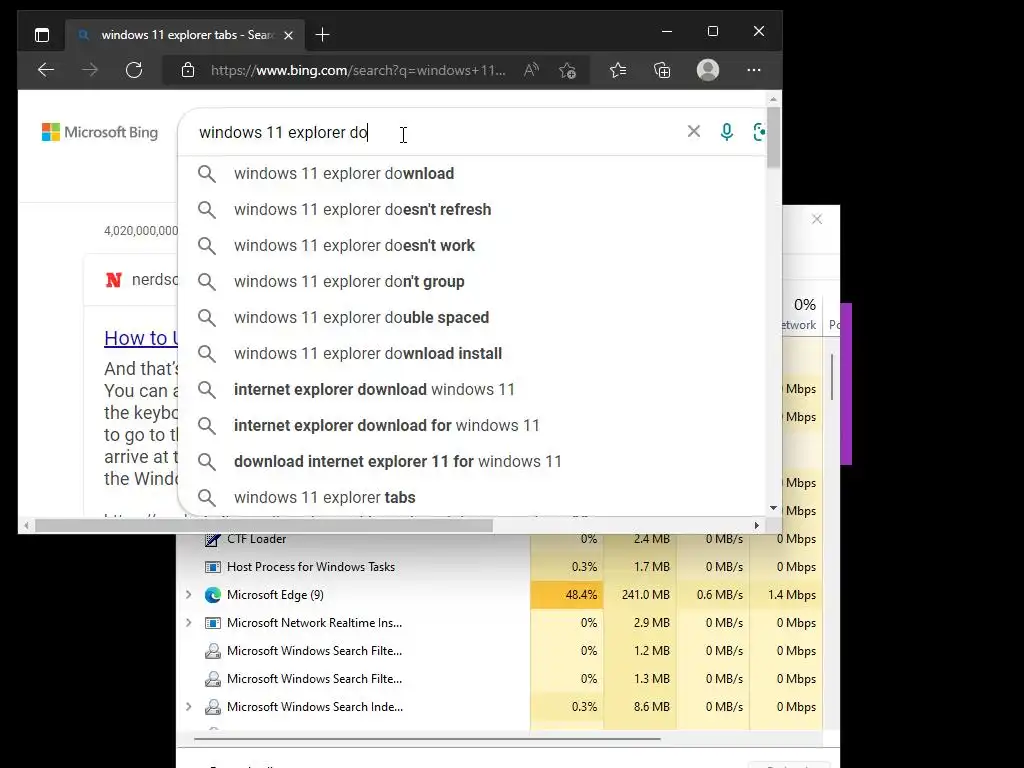1024x768 pixels.
Task: Click the page's horizontal scrollbar thumb
Action: click(264, 525)
